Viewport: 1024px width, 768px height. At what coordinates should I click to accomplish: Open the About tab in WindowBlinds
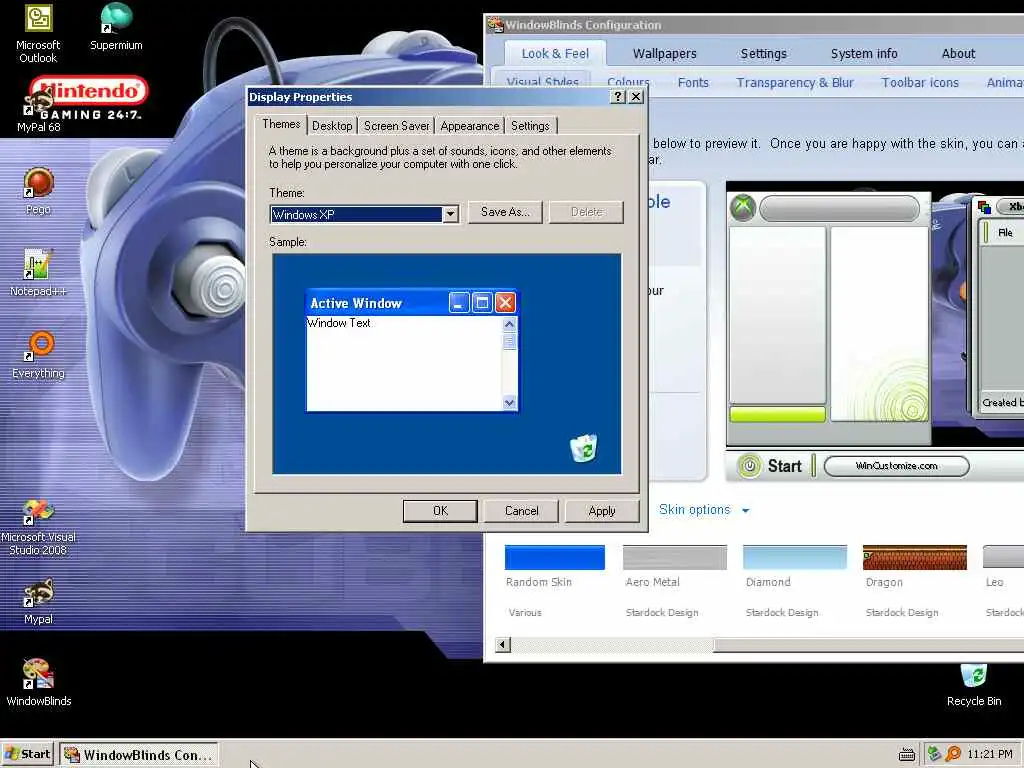point(958,54)
